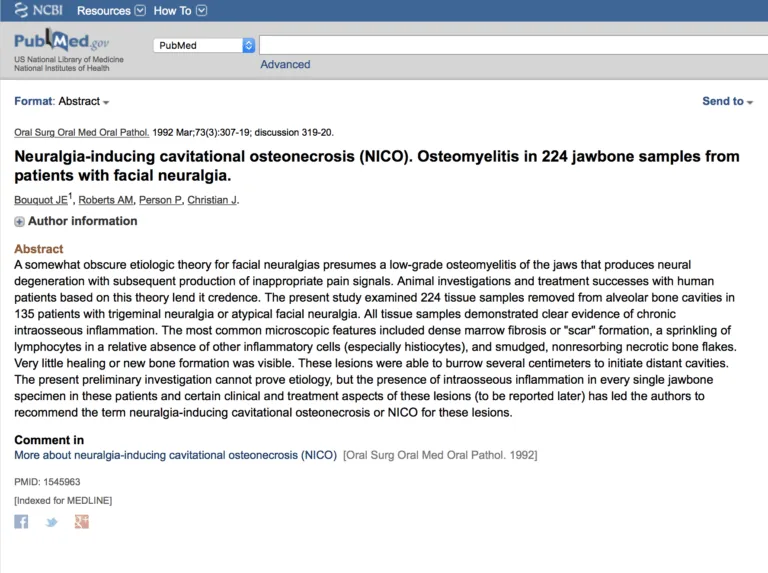This screenshot has height=573, width=768.
Task: Open the Format: Abstract dropdown
Action: click(62, 101)
